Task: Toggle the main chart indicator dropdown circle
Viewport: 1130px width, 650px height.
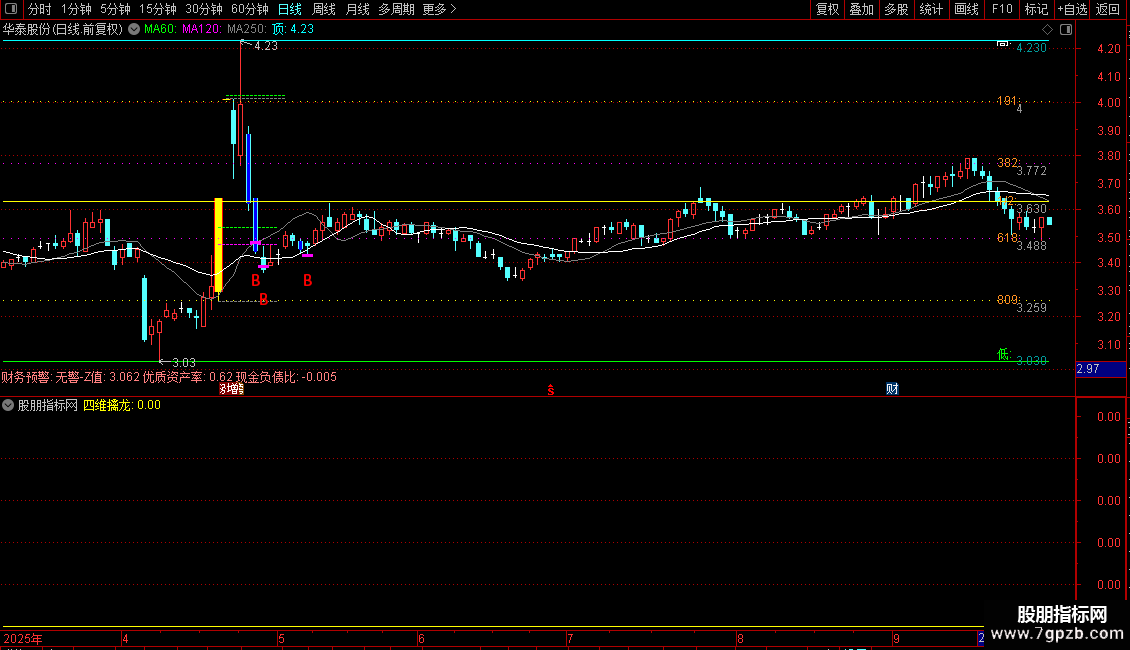Action: coord(134,29)
